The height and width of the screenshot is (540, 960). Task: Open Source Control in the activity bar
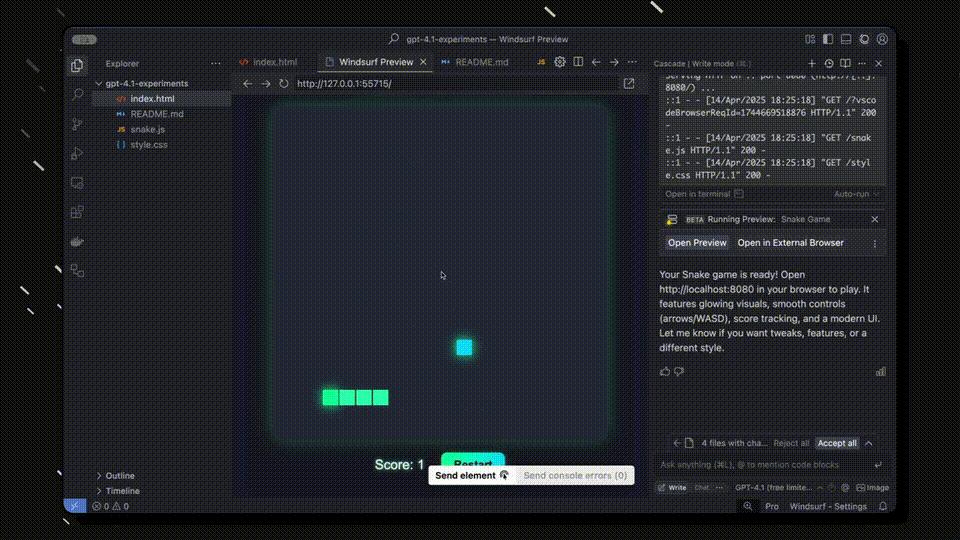click(x=77, y=124)
